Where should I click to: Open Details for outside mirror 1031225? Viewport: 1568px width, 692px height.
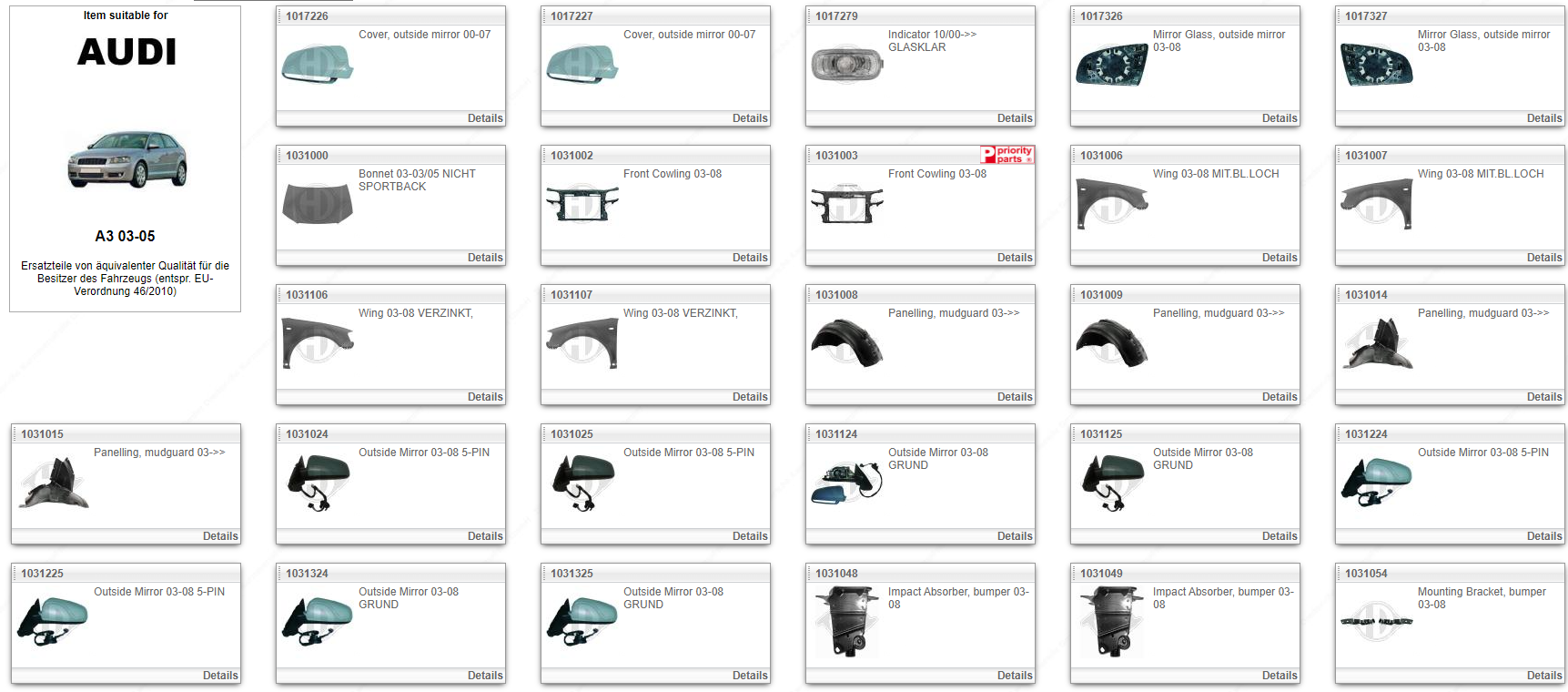tap(220, 676)
